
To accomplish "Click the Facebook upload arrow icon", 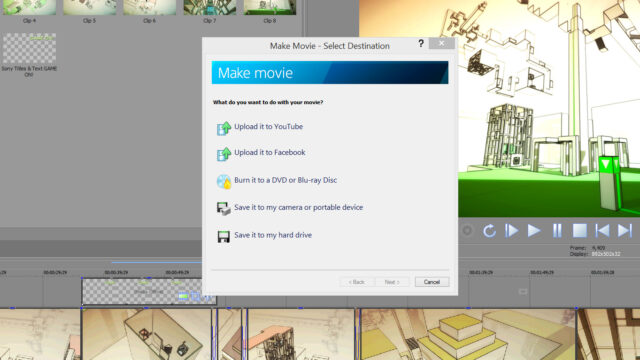I will pos(224,154).
